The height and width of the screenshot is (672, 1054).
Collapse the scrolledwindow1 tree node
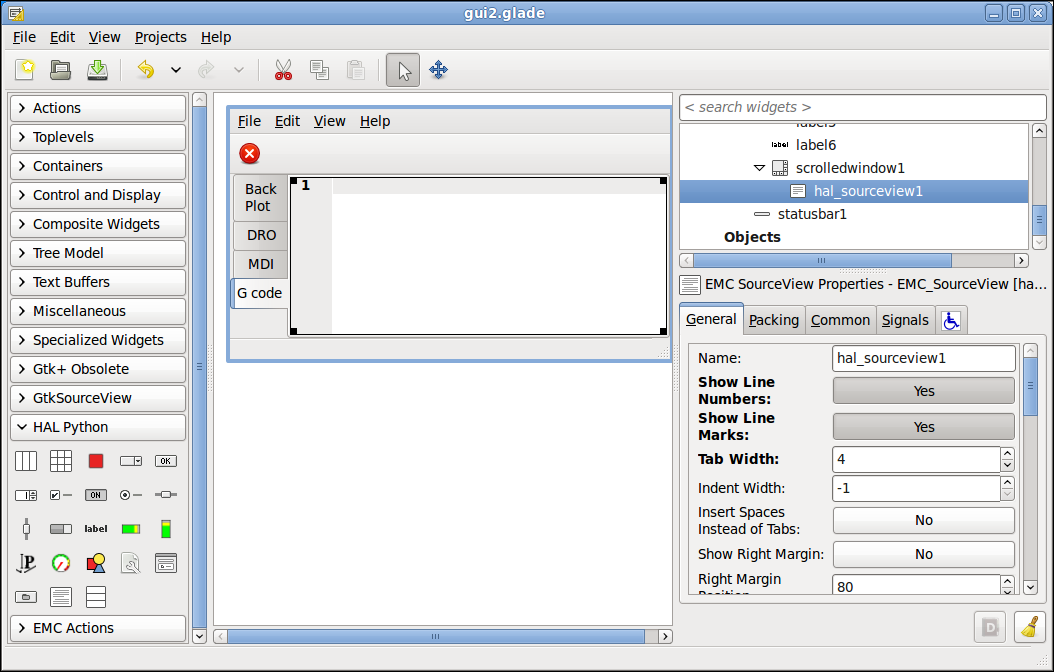coord(760,168)
